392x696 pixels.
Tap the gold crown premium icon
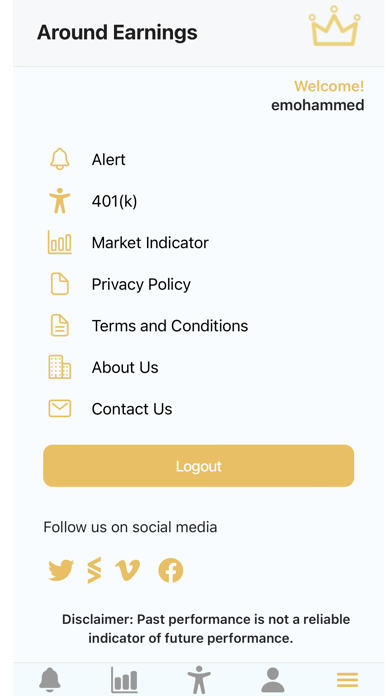(334, 26)
